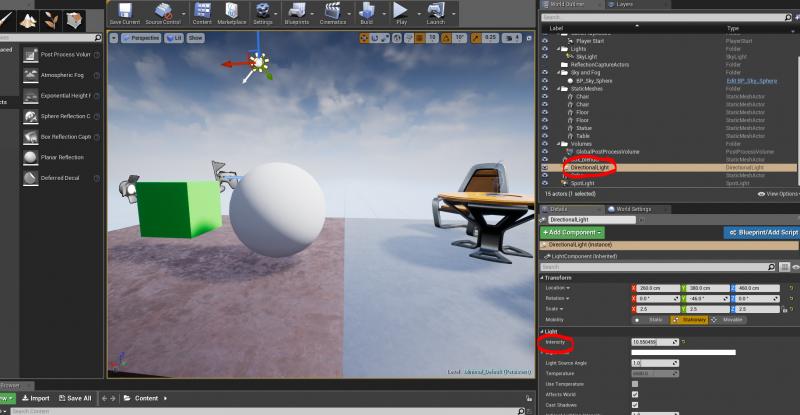Select the translate gizmo mode icon
The height and width of the screenshot is (415, 800).
[364, 38]
